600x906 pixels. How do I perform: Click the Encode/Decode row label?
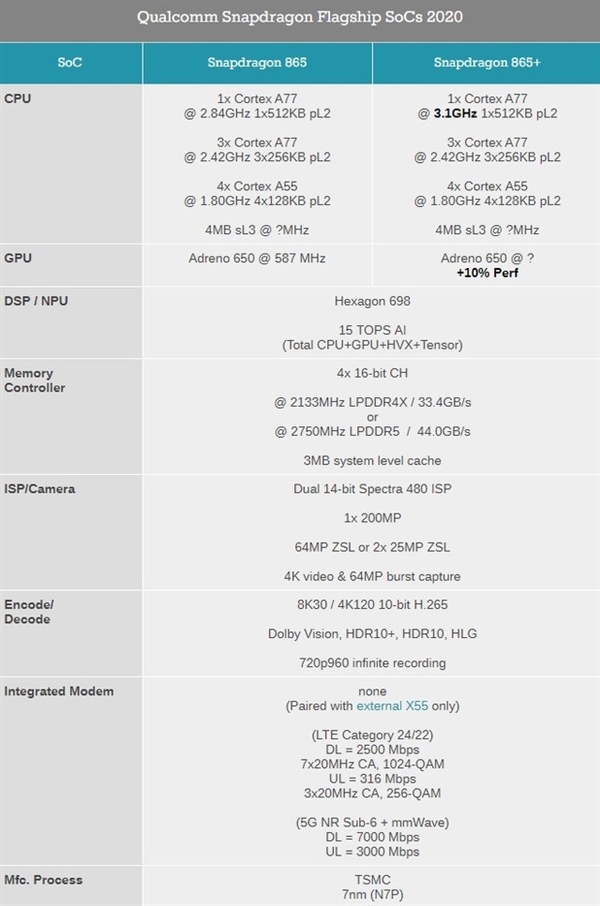29,612
